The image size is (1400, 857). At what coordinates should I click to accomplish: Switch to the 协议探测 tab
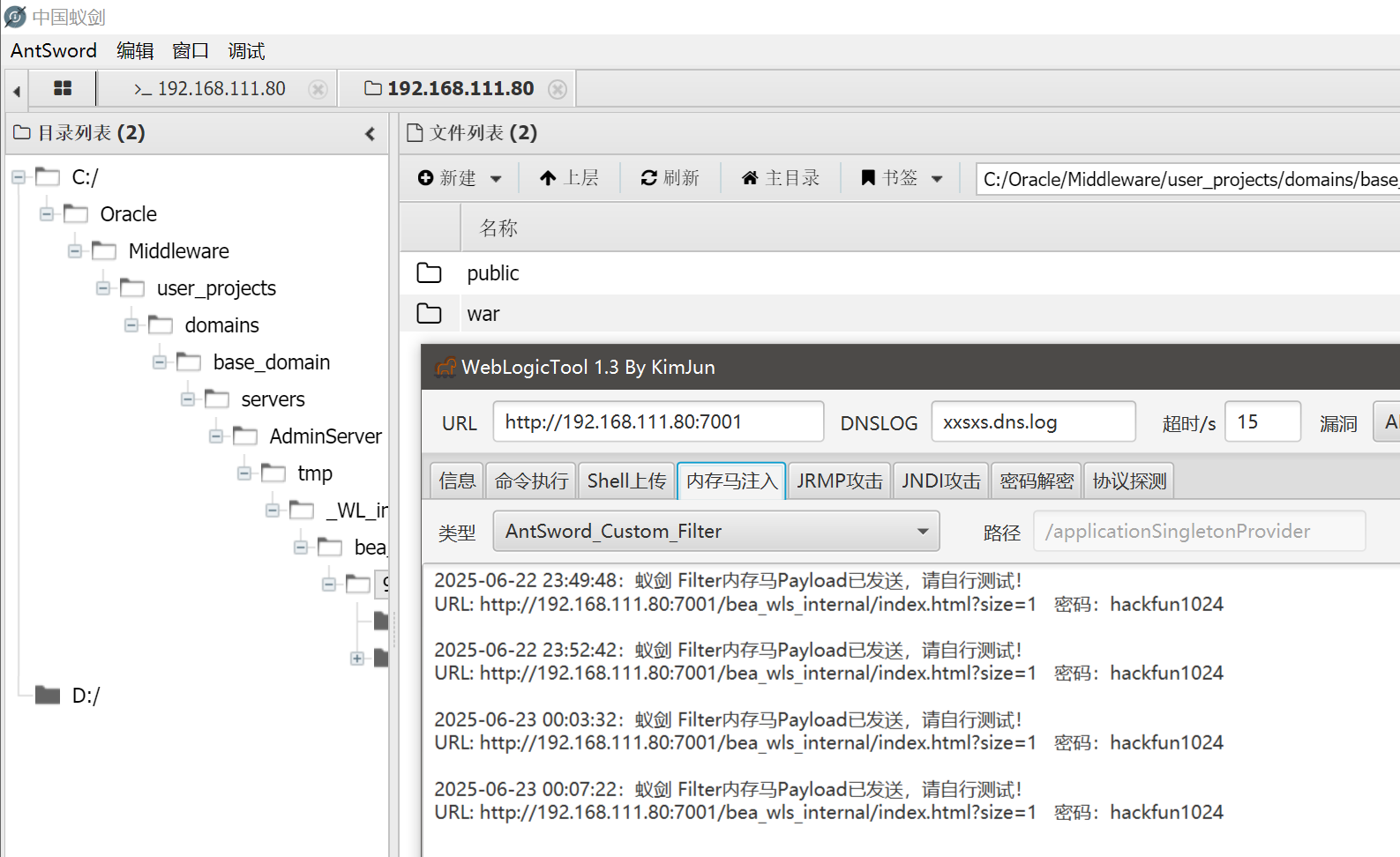[1129, 481]
